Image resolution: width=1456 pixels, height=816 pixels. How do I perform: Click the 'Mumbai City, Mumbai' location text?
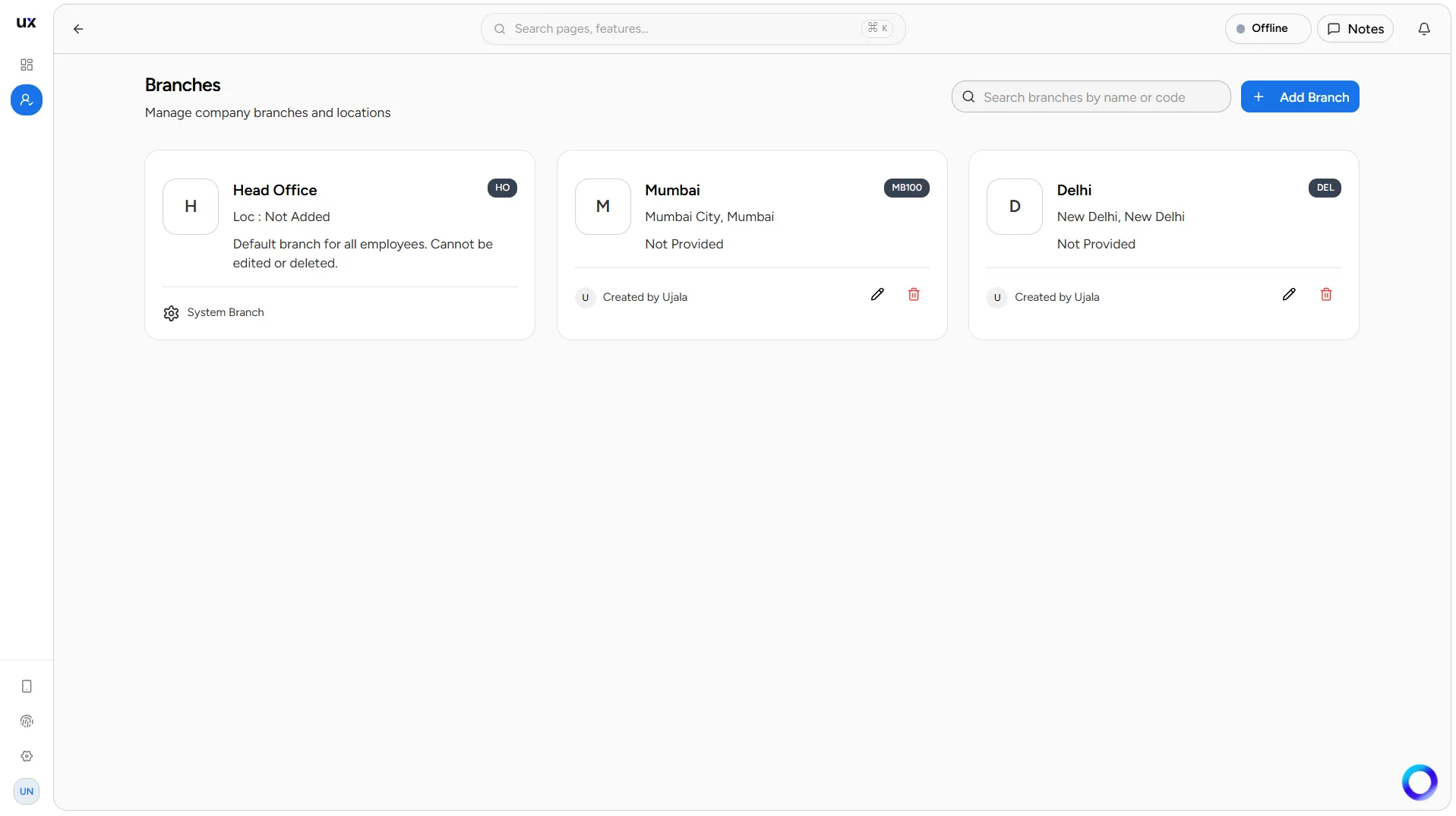coord(709,217)
